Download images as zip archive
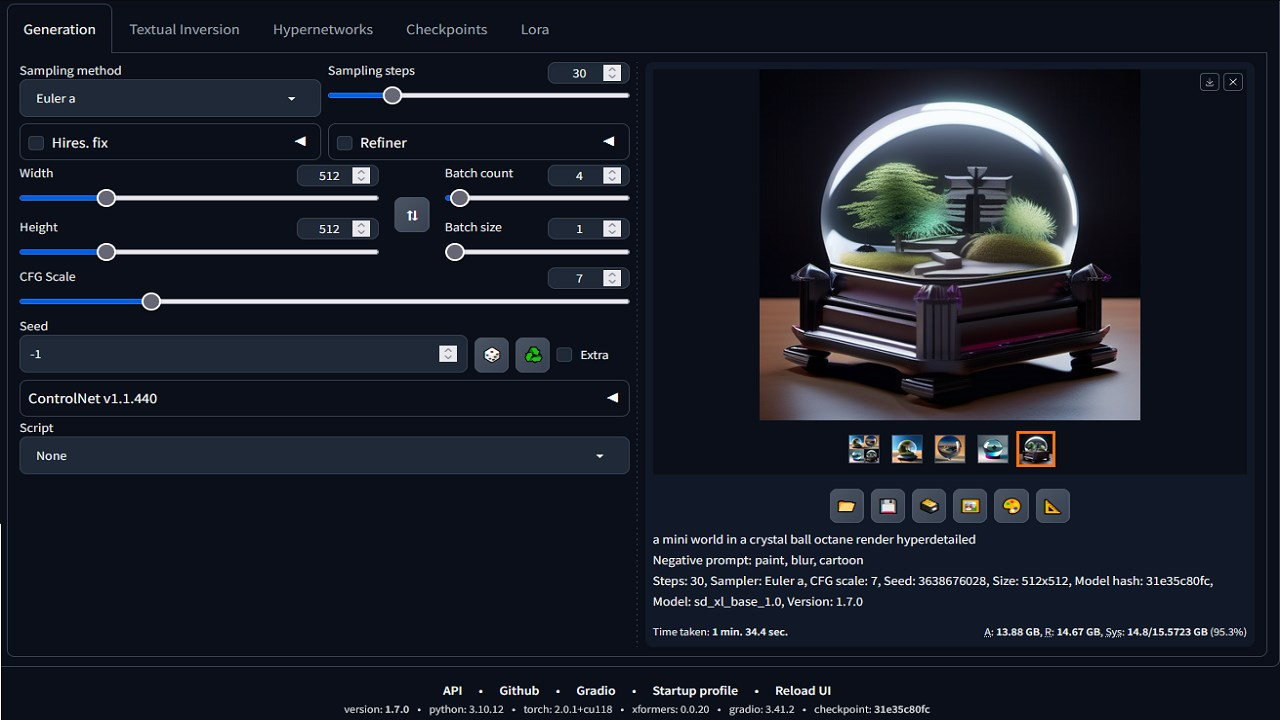 pos(928,505)
